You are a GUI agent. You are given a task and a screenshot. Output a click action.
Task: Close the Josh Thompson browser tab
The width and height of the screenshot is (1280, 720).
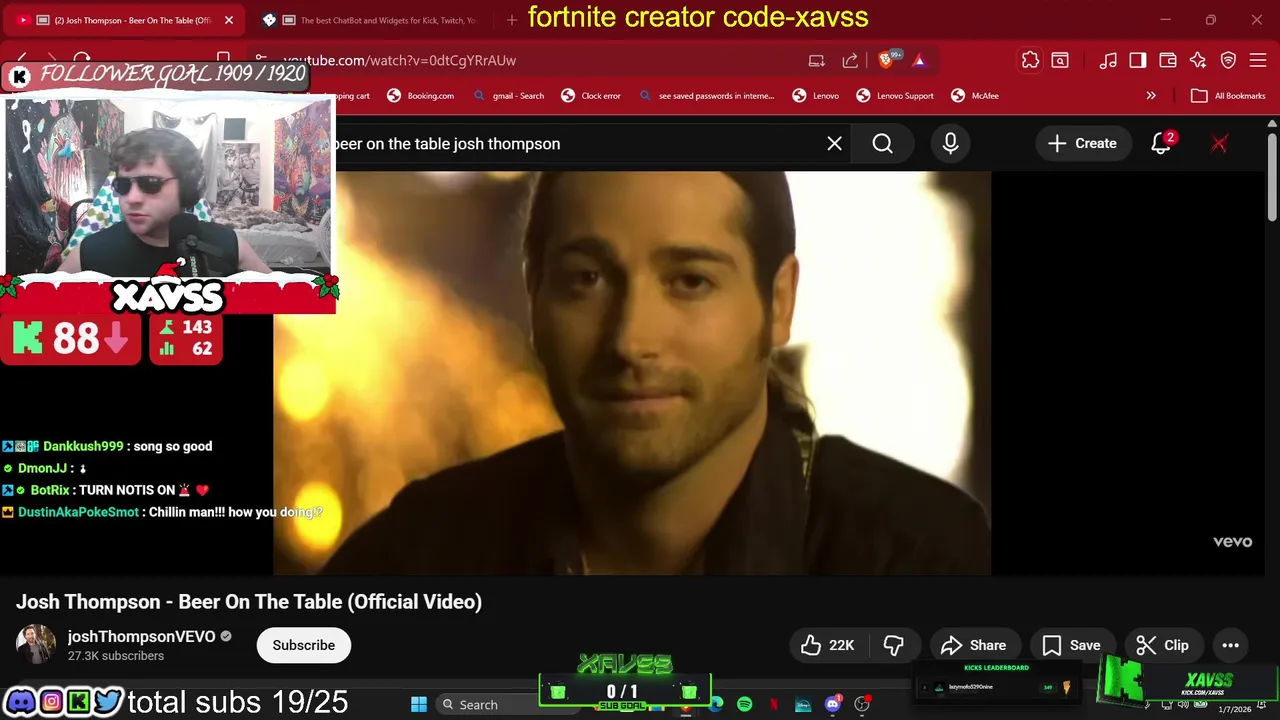(x=228, y=20)
